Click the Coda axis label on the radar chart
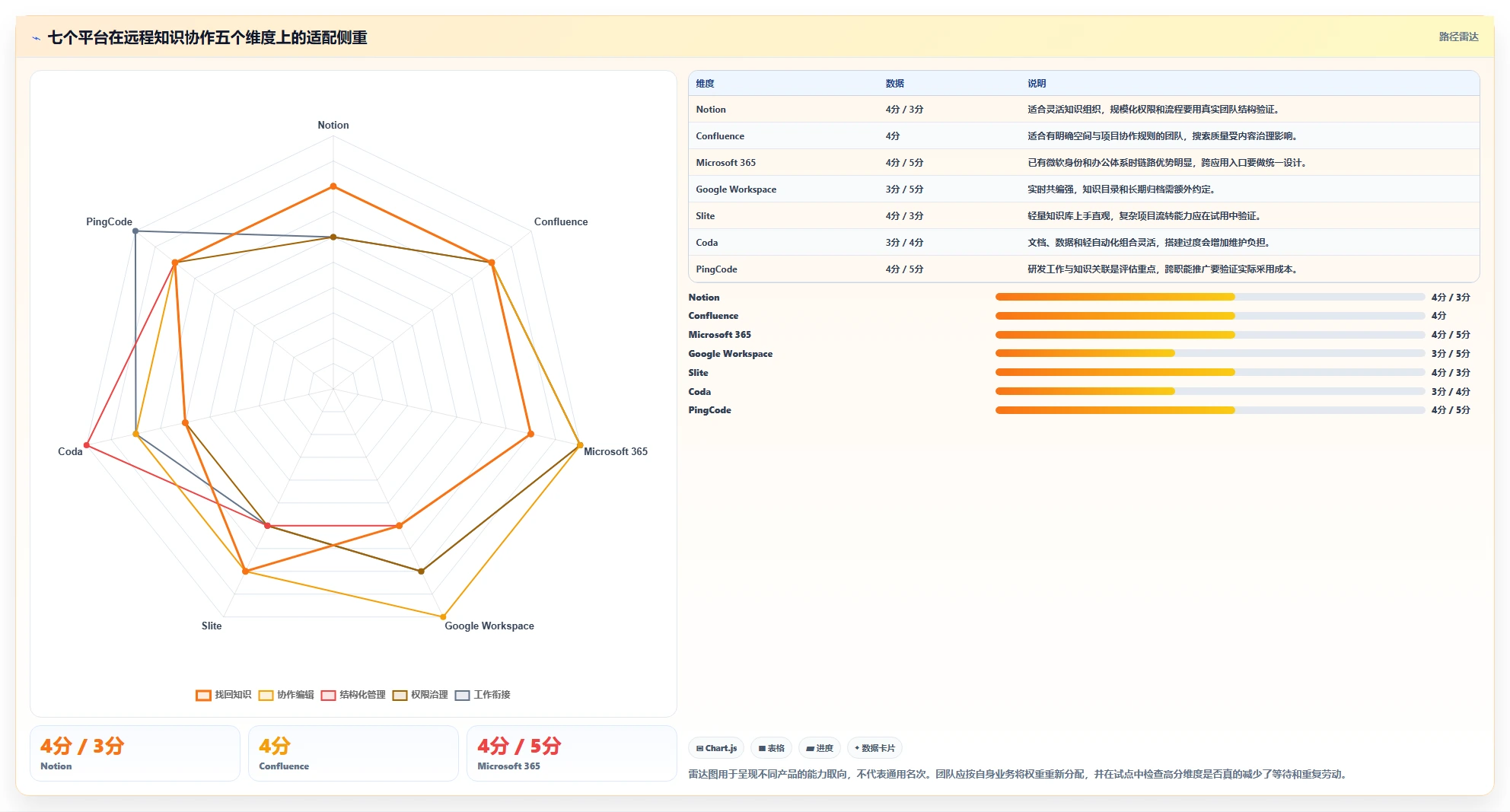The width and height of the screenshot is (1510, 812). pyautogui.click(x=70, y=451)
